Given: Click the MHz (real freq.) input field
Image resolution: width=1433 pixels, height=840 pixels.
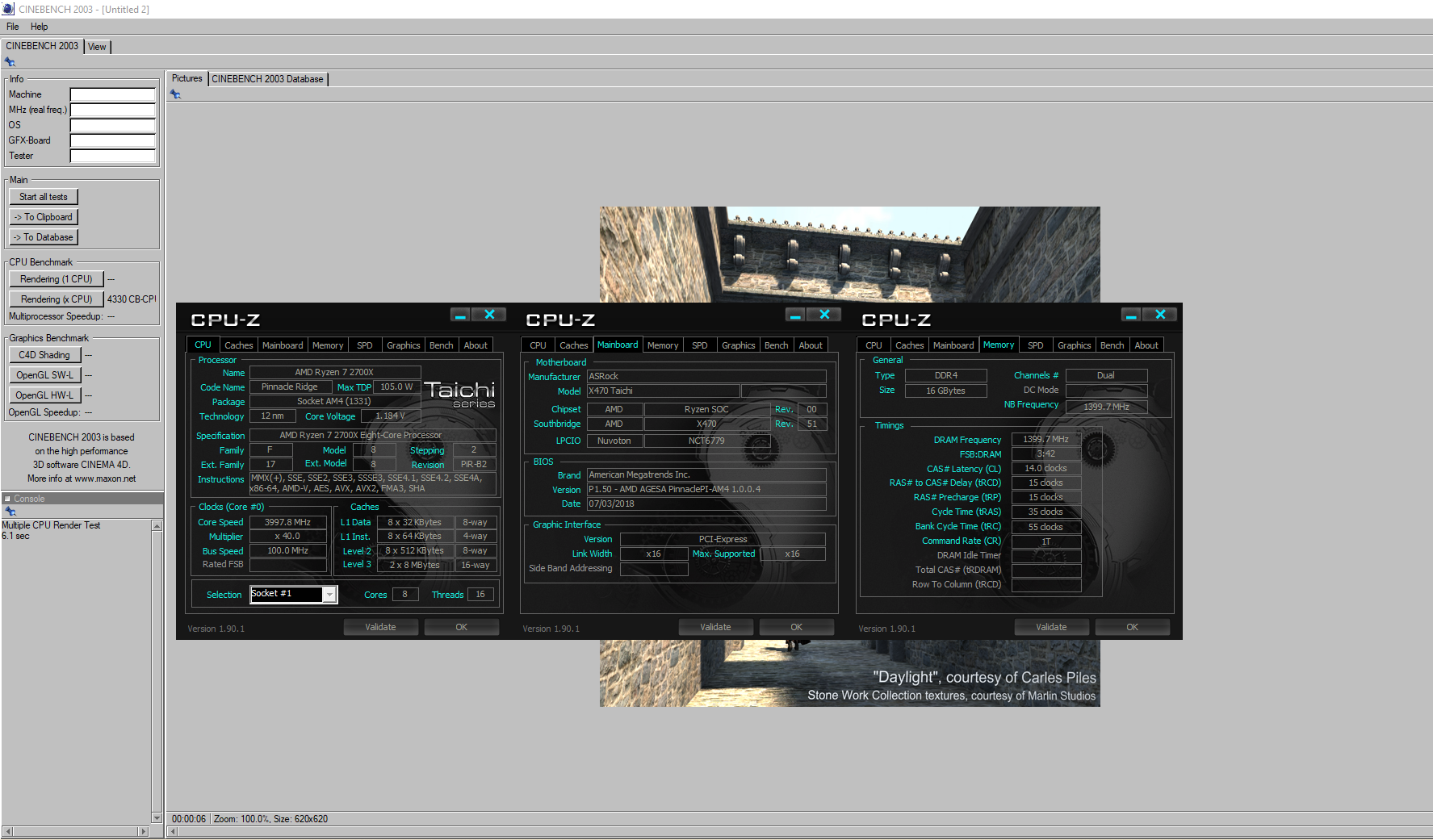Looking at the screenshot, I should pos(112,110).
